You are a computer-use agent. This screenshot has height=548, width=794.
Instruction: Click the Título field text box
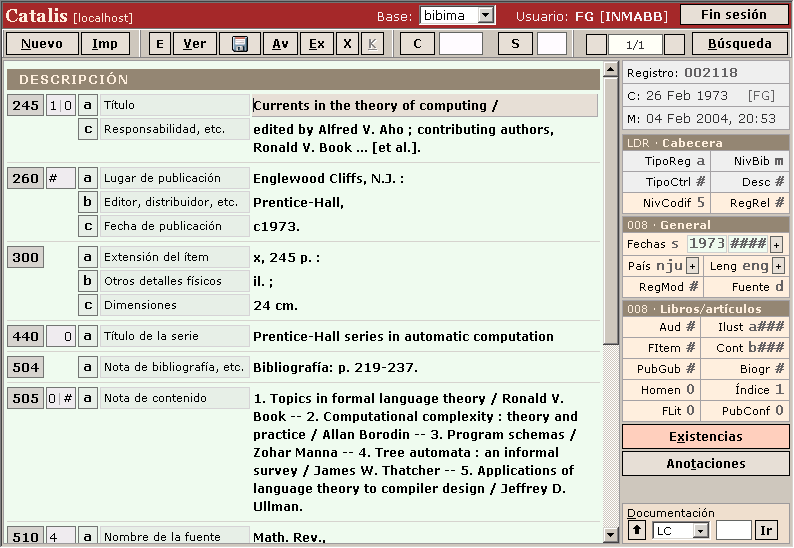(x=424, y=106)
